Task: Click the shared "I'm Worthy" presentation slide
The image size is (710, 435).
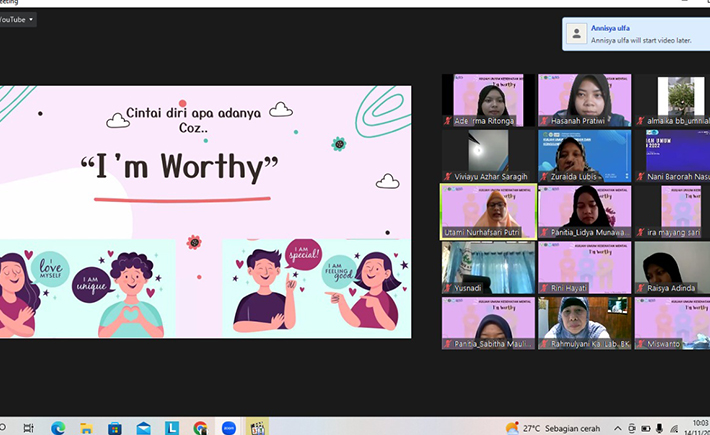Action: tap(205, 212)
